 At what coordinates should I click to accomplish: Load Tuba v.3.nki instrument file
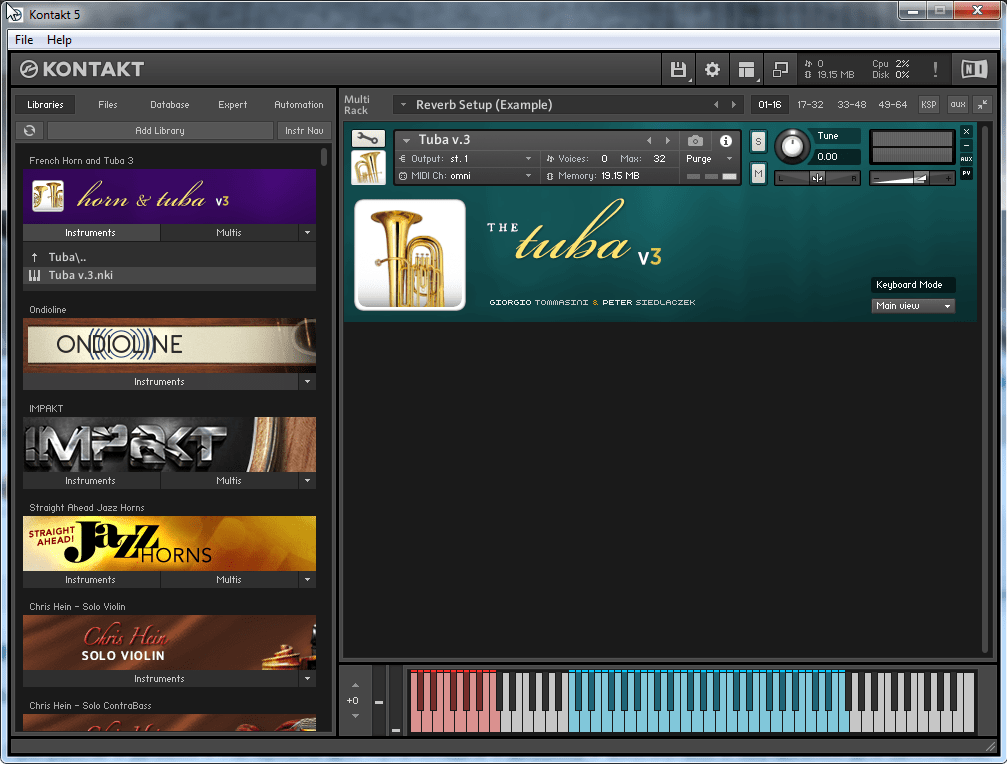point(170,275)
